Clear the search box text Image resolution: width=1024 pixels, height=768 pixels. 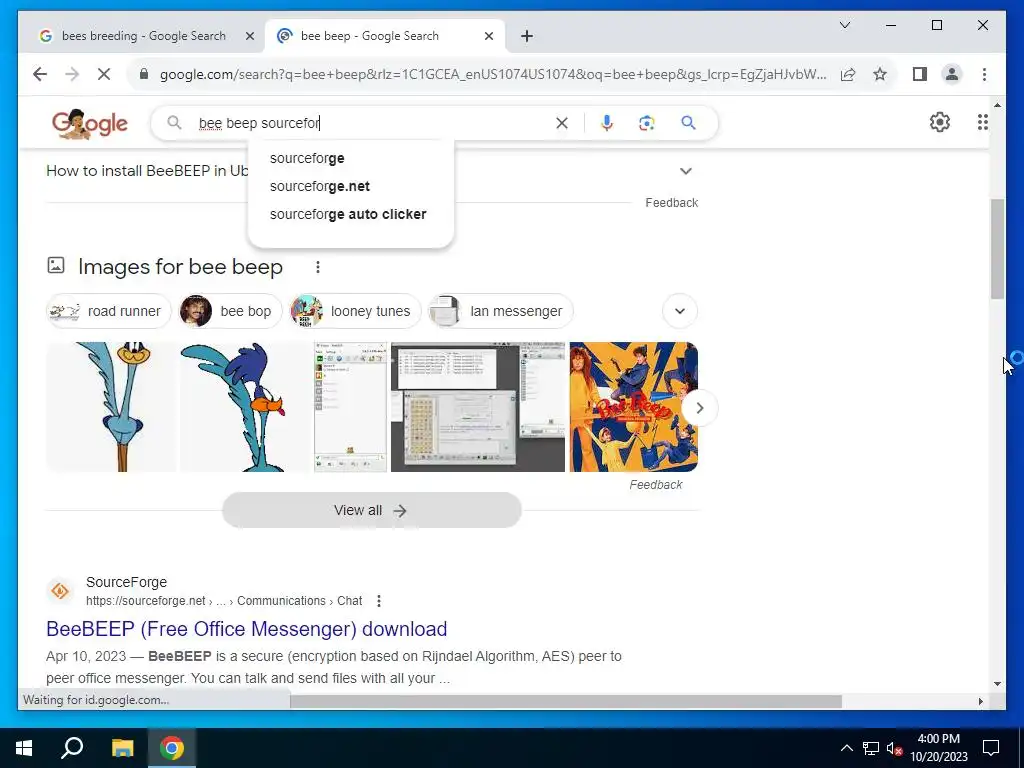click(562, 123)
